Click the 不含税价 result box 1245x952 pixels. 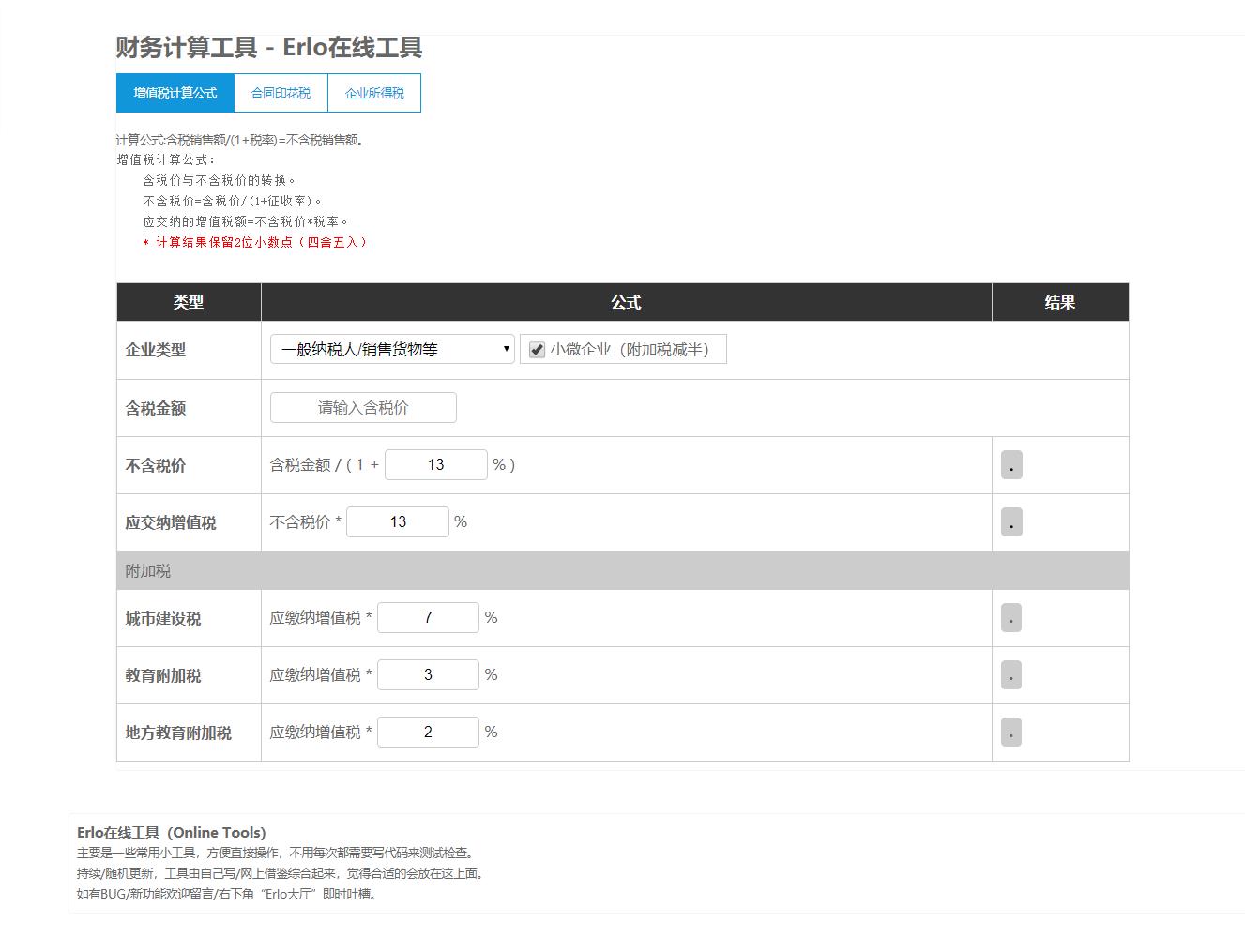(x=1011, y=465)
